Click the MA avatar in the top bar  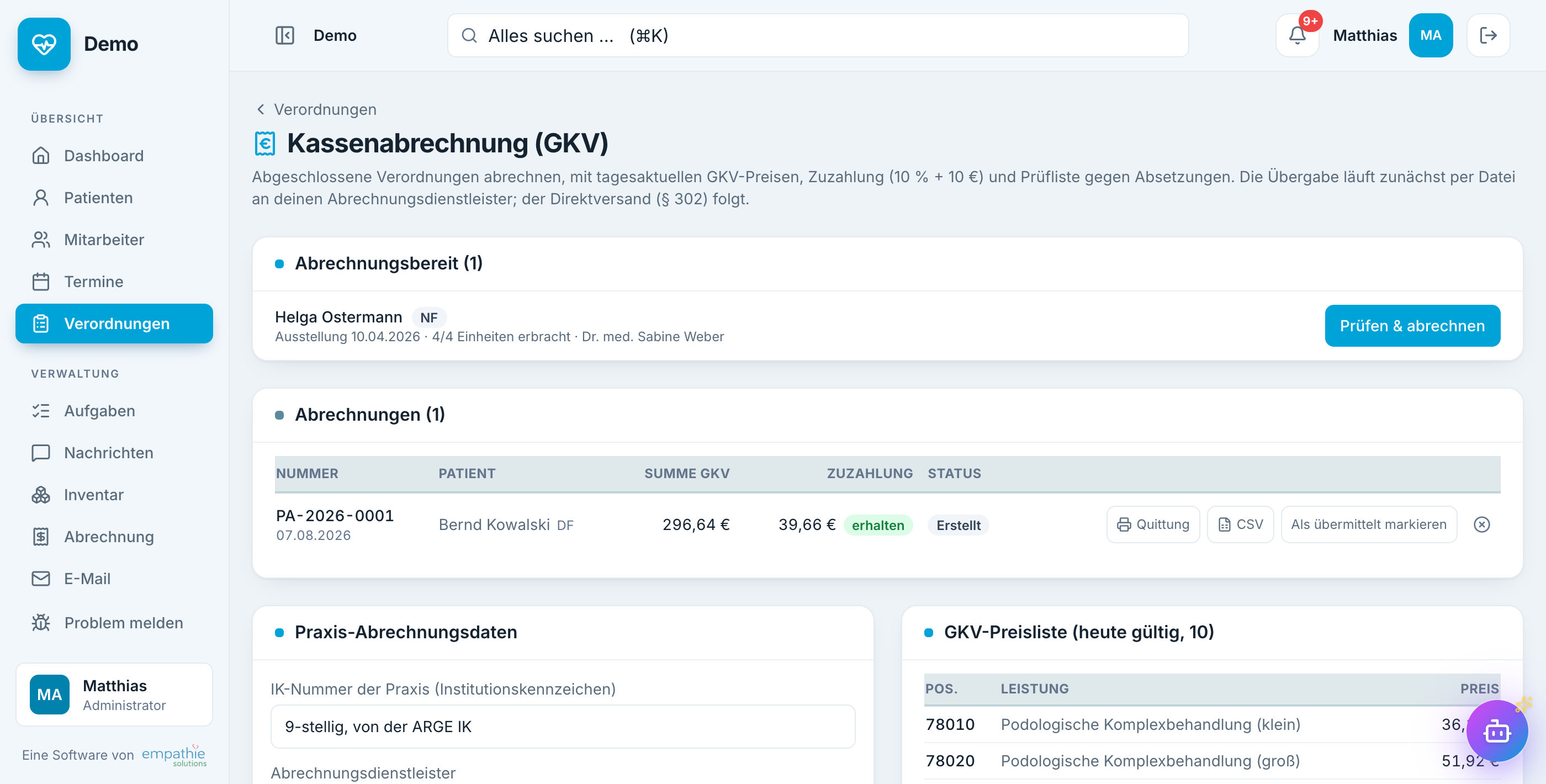tap(1430, 35)
